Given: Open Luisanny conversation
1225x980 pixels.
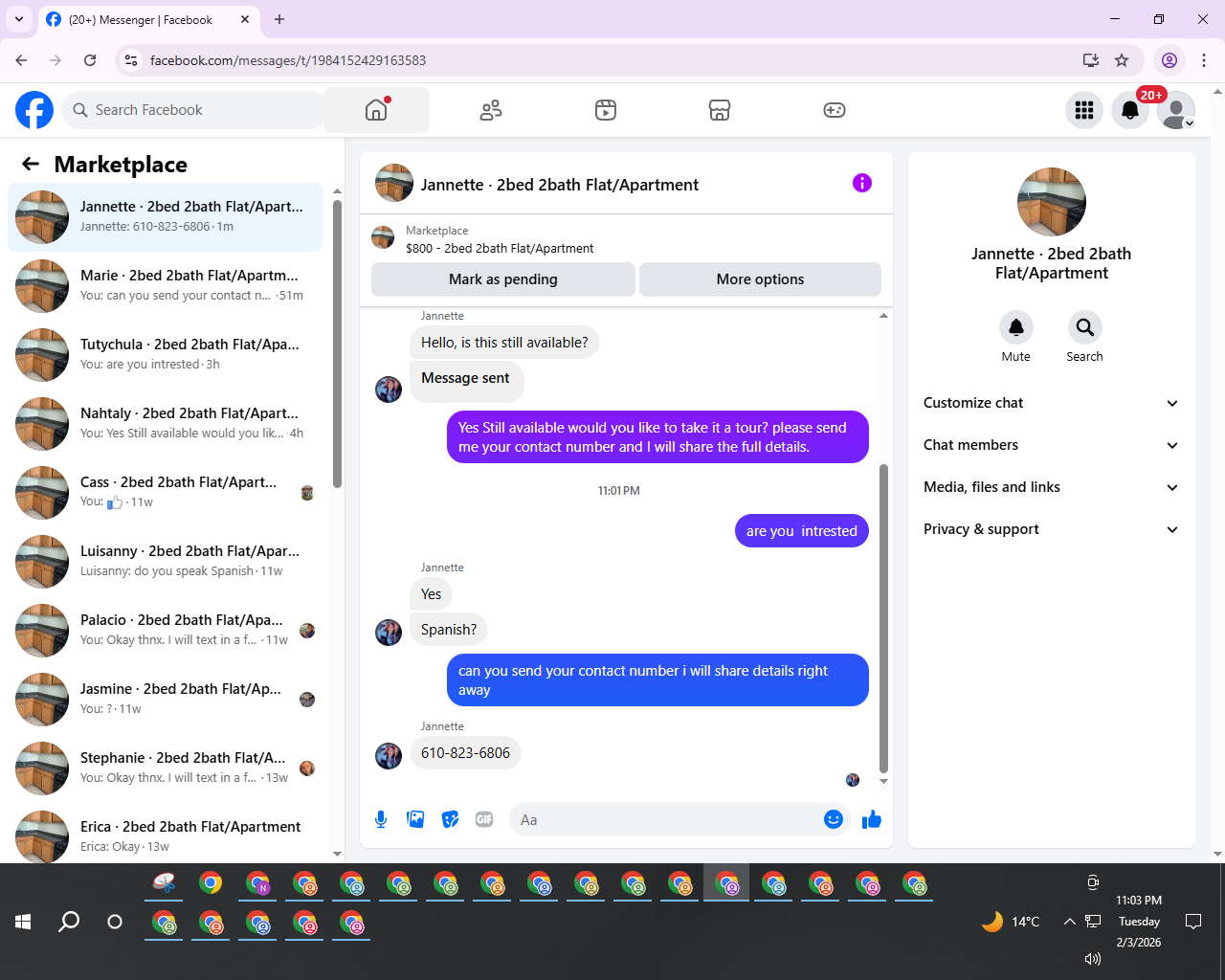Looking at the screenshot, I should pyautogui.click(x=165, y=562).
